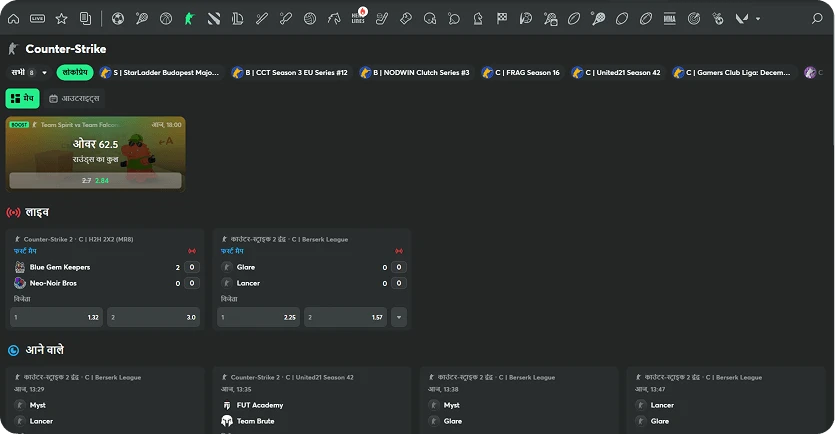Toggle the लोकप्रिय filter chip
This screenshot has height=434, width=835.
click(x=74, y=72)
